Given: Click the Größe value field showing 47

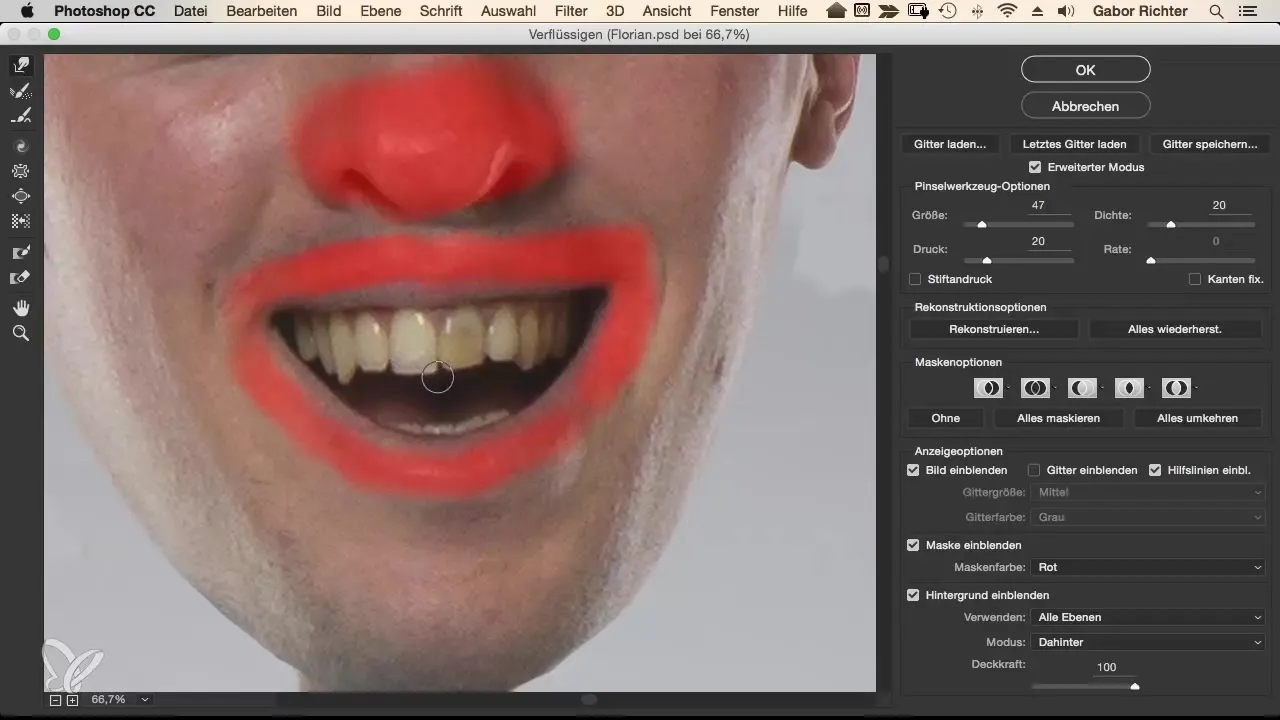Looking at the screenshot, I should pos(1050,206).
